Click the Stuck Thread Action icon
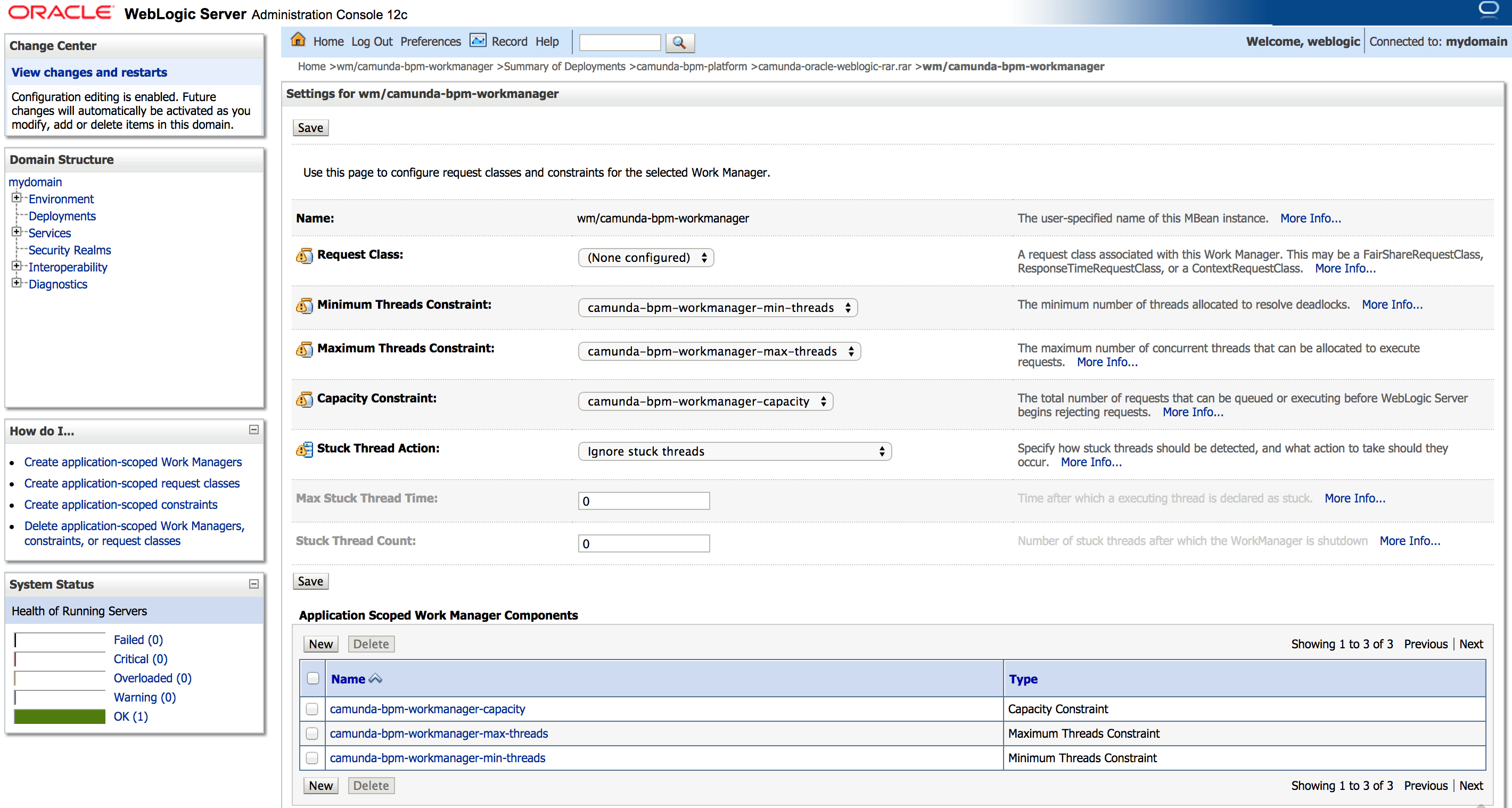Viewport: 1512px width, 808px height. click(x=304, y=449)
